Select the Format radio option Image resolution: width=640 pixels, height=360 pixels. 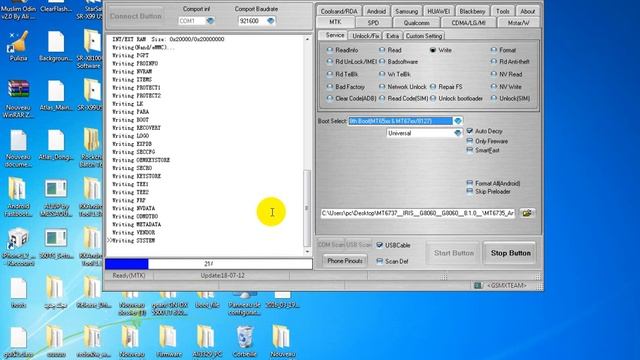(503, 50)
